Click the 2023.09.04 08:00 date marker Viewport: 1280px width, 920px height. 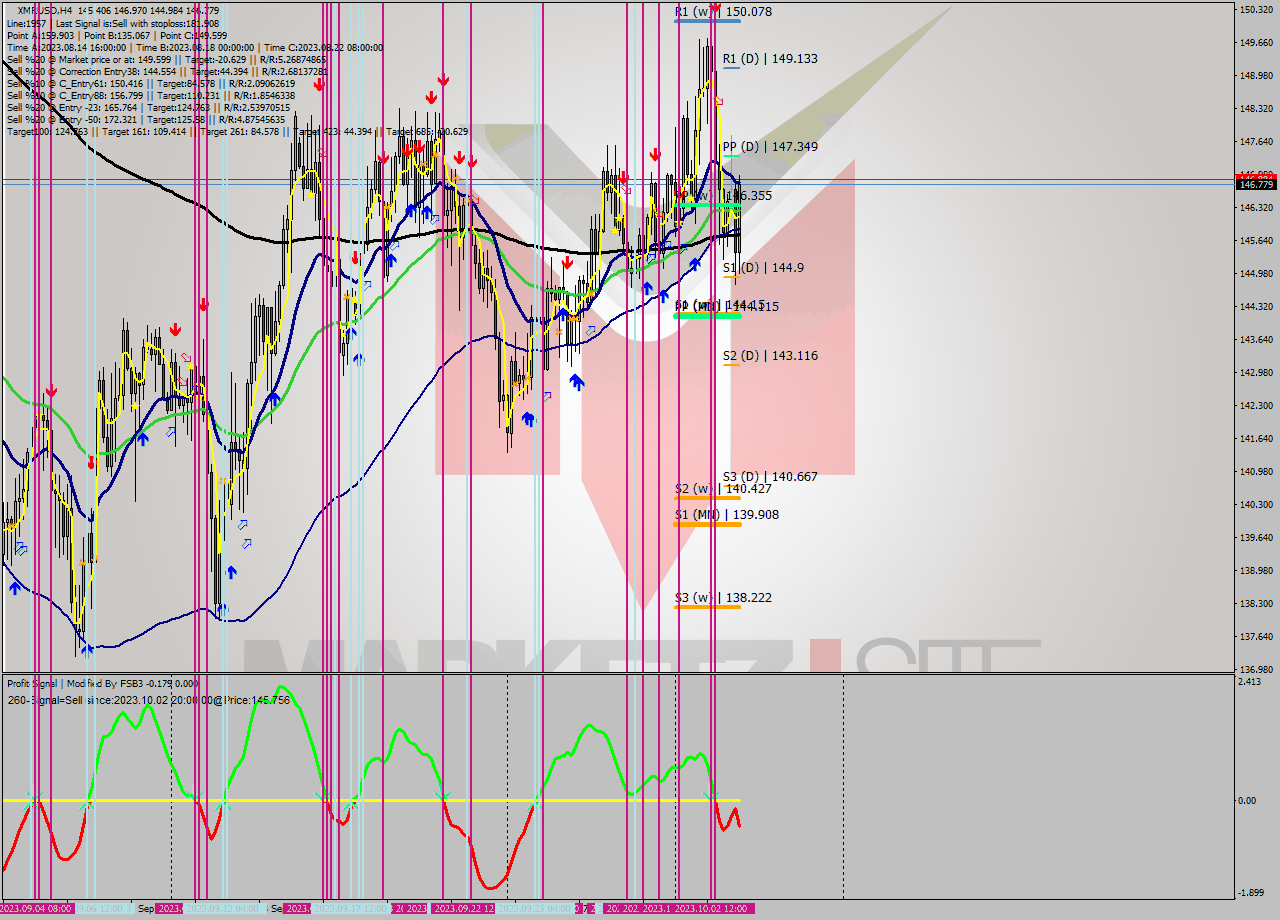36,908
